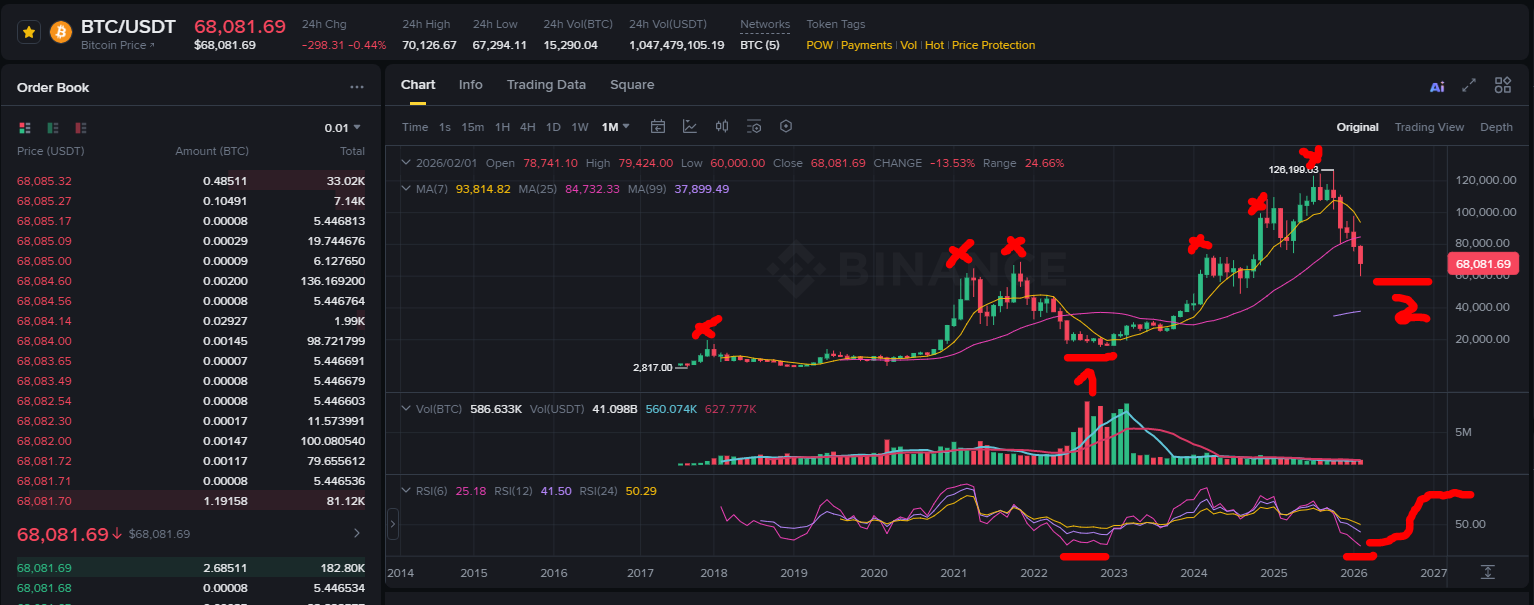Image resolution: width=1534 pixels, height=605 pixels.
Task: Select the 1D interval
Action: [553, 127]
